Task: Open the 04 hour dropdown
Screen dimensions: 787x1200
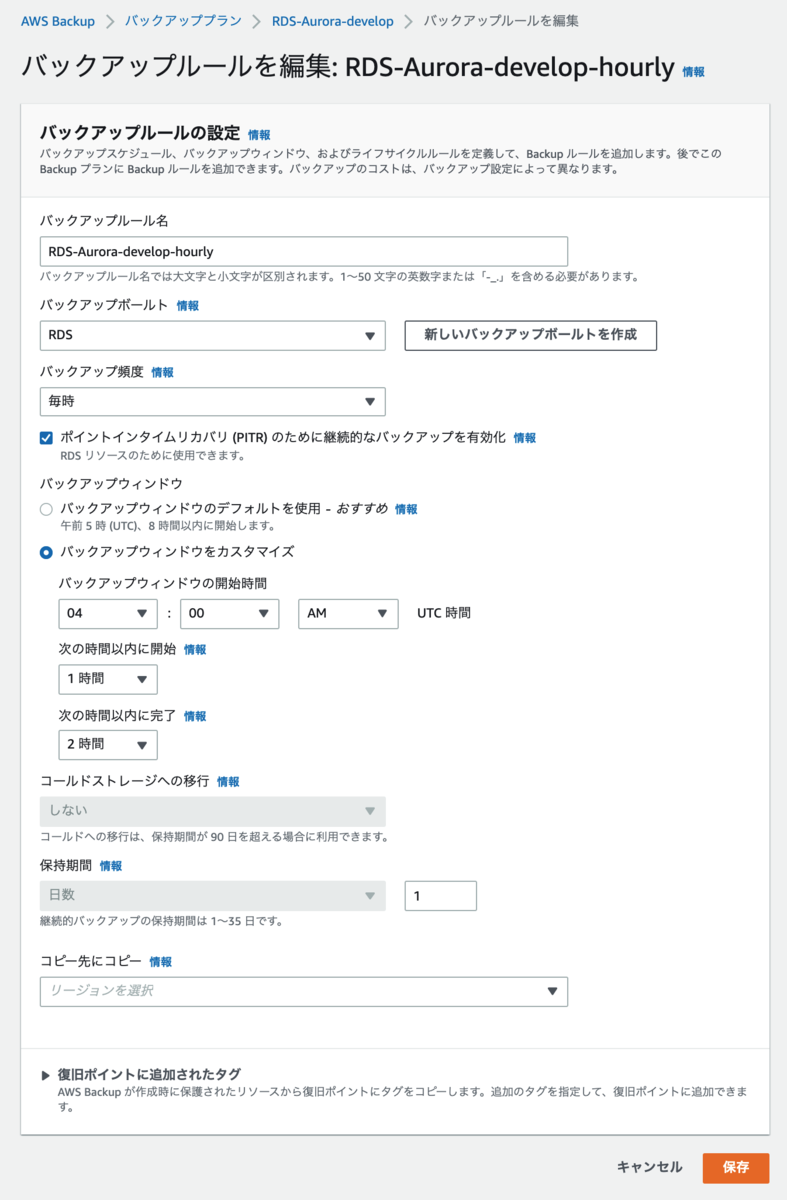Action: (108, 613)
